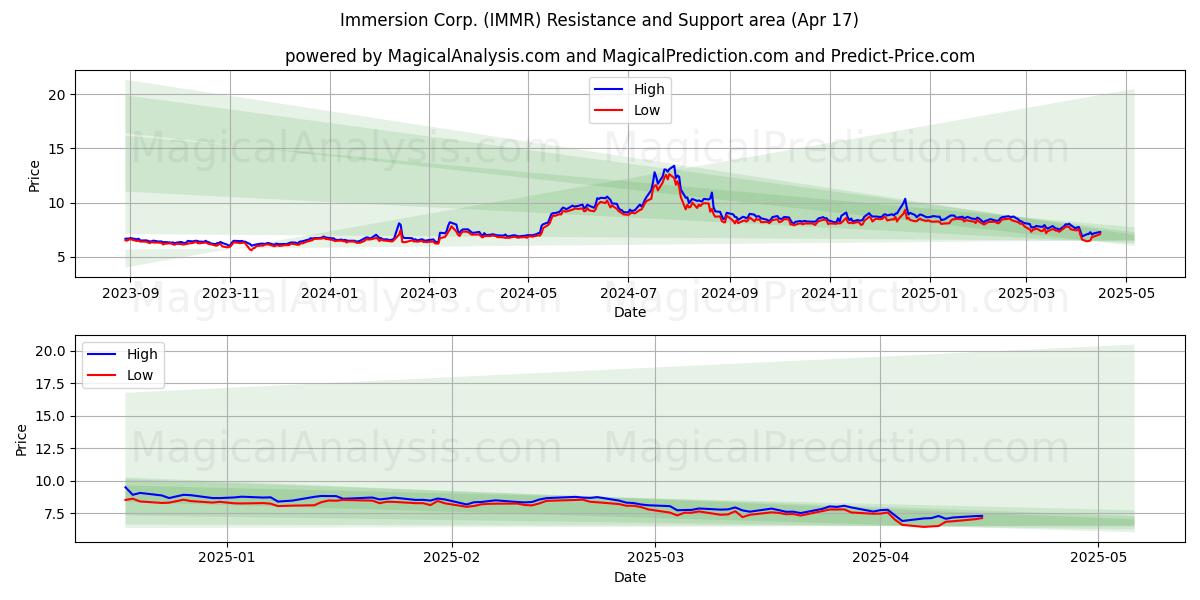
Task: Click the '2024-09' tick label on top chart
Action: 730,293
